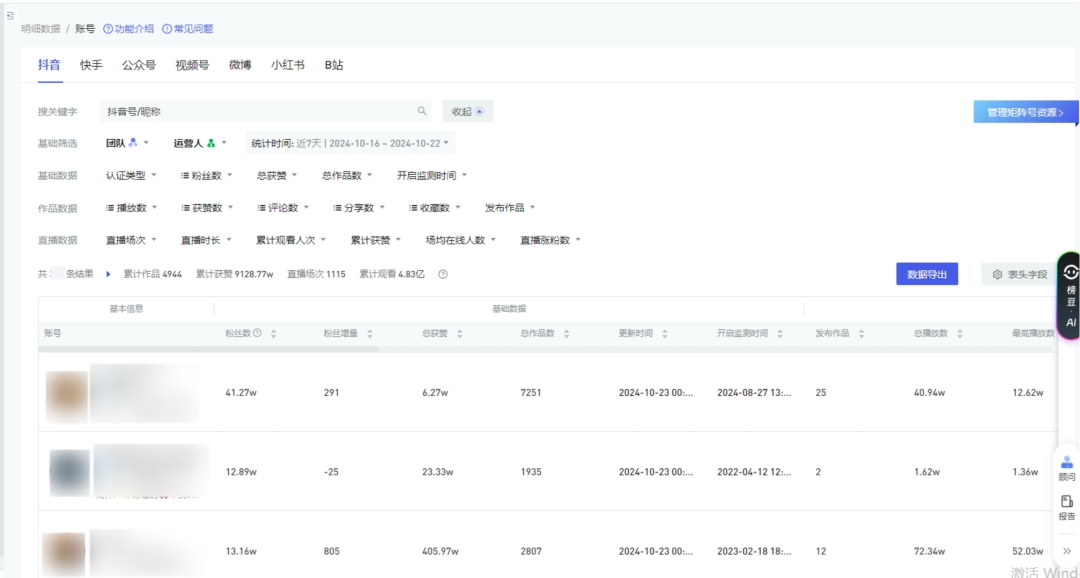The height and width of the screenshot is (578, 1080).
Task: Open avatar of the 12.89w fans account
Action: tap(70, 473)
